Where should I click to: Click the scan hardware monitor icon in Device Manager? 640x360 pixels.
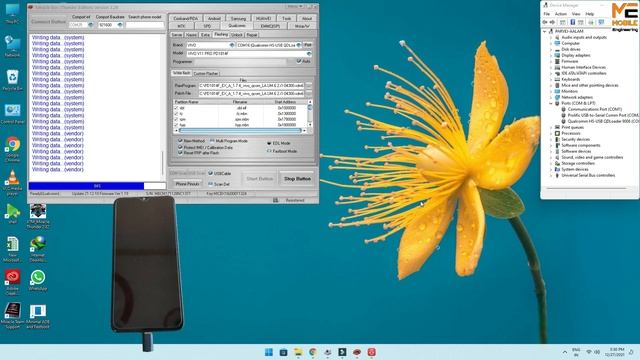[601, 22]
